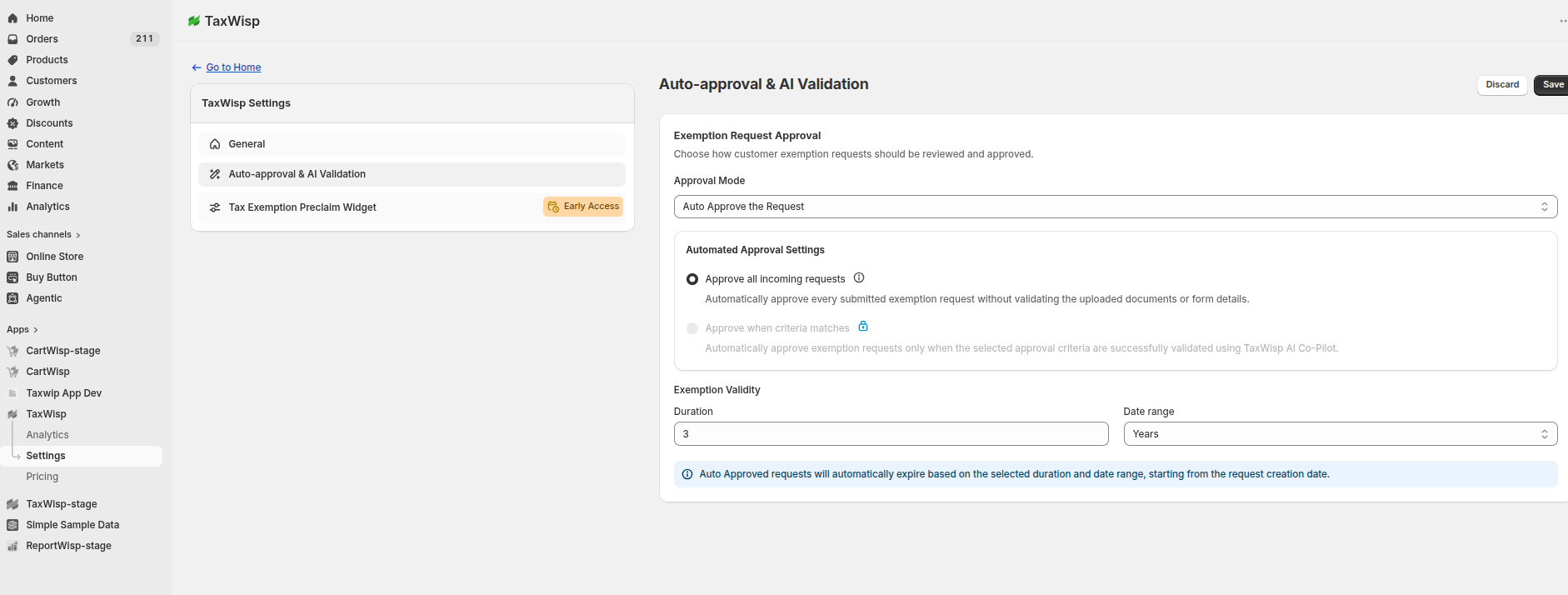
Task: Click the Home house icon in sidebar
Action: pos(12,18)
